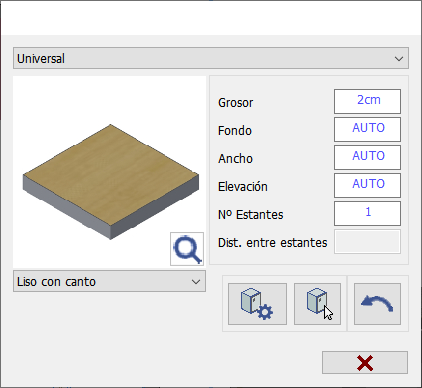Click the red X cancel button
The image size is (422, 388).
[365, 363]
